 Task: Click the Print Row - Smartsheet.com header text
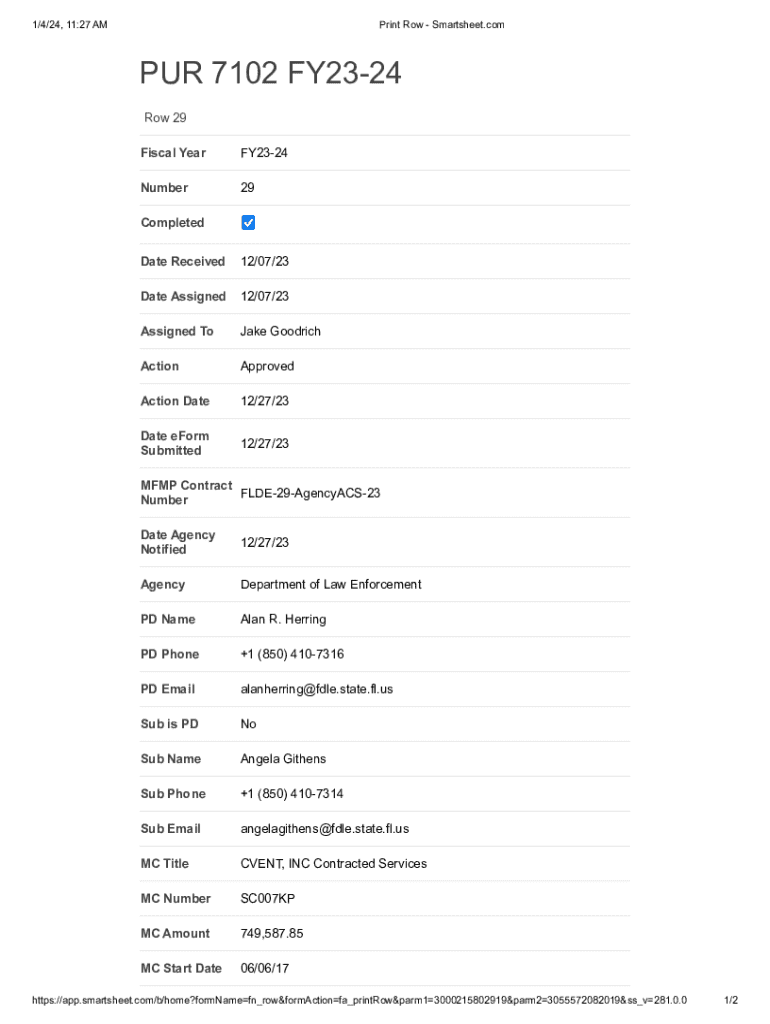point(441,24)
